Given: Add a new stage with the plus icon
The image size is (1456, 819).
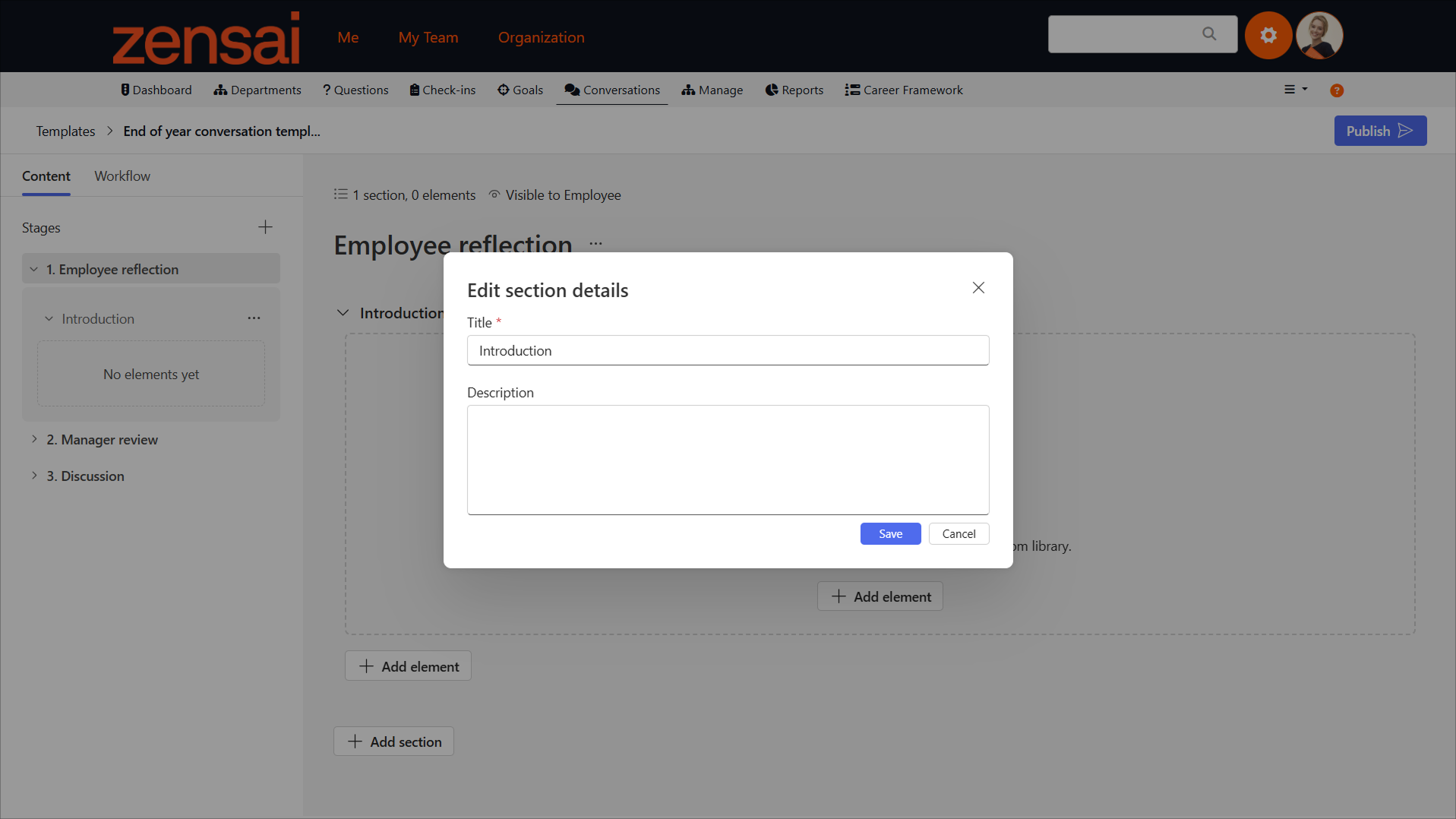Looking at the screenshot, I should coord(265,227).
